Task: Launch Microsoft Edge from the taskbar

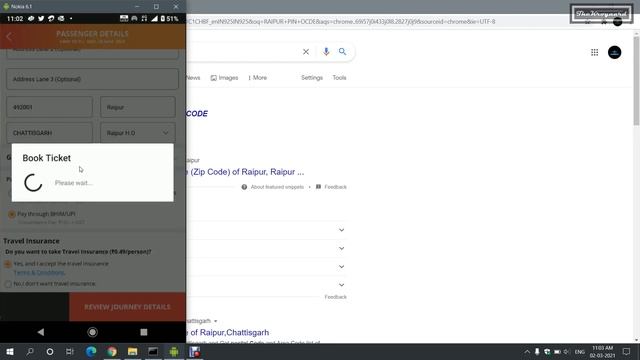Action: (91, 351)
